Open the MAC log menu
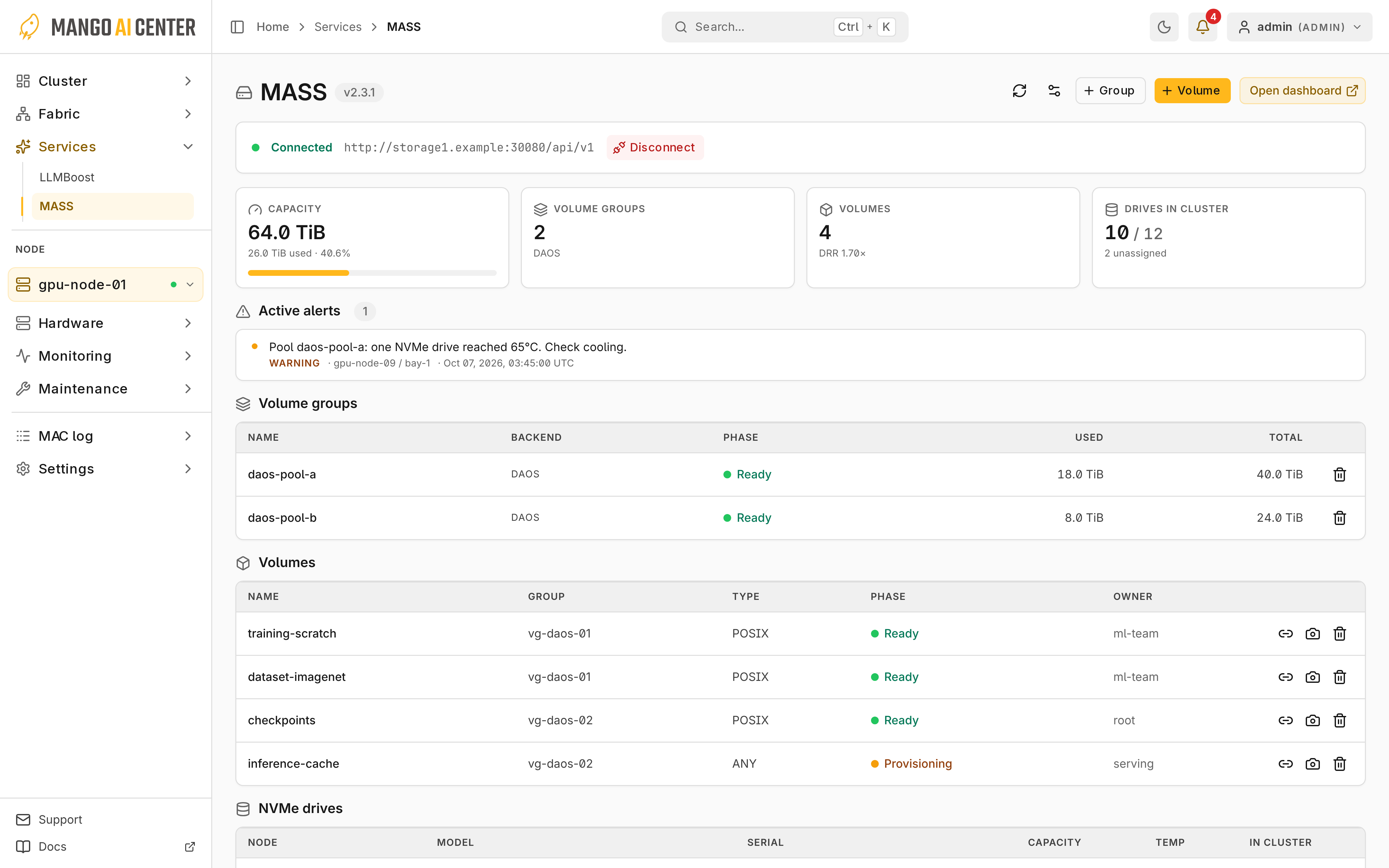The height and width of the screenshot is (868, 1389). click(105, 436)
